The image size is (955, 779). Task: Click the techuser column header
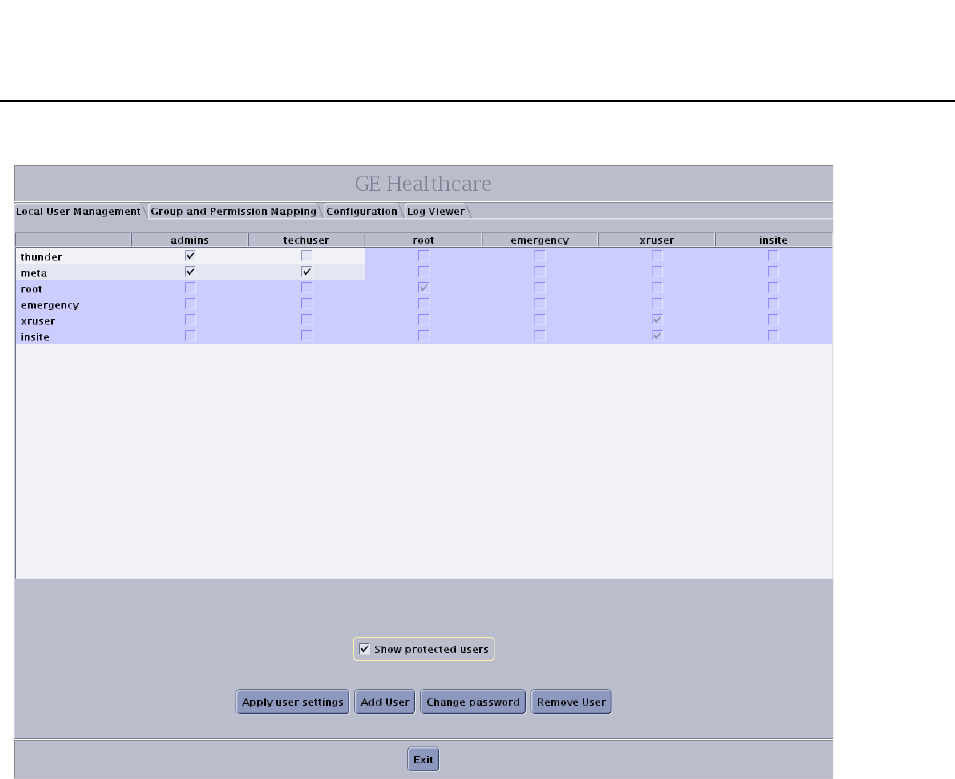tap(306, 240)
